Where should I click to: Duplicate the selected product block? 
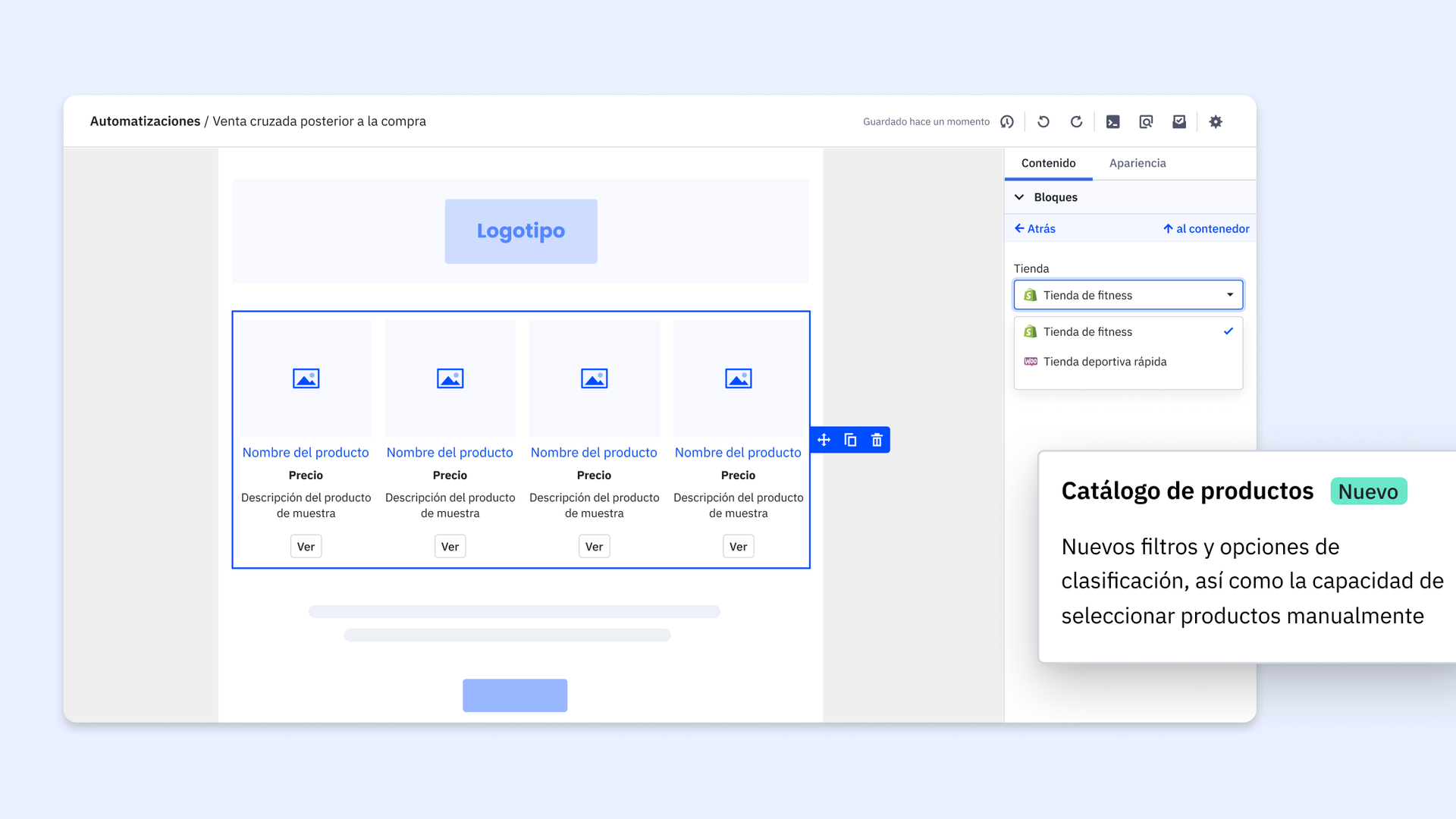pos(850,440)
